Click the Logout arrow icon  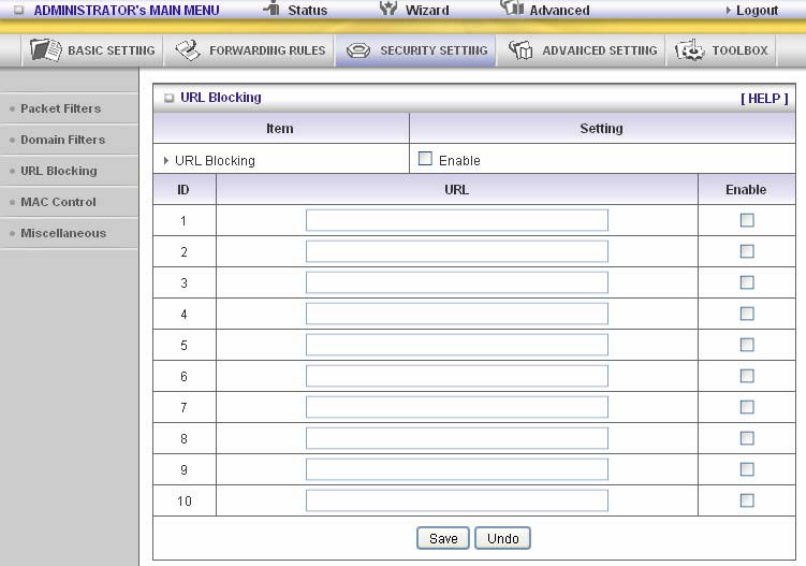point(728,10)
